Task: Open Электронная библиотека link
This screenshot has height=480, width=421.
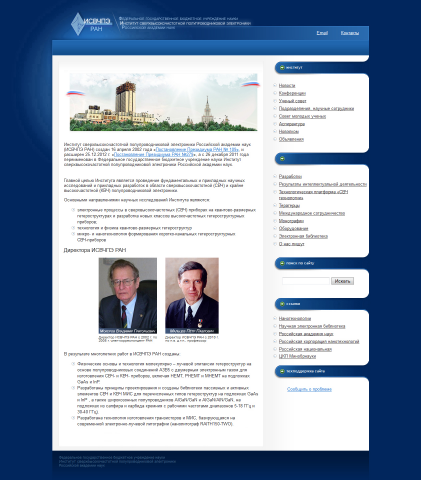Action: click(303, 236)
